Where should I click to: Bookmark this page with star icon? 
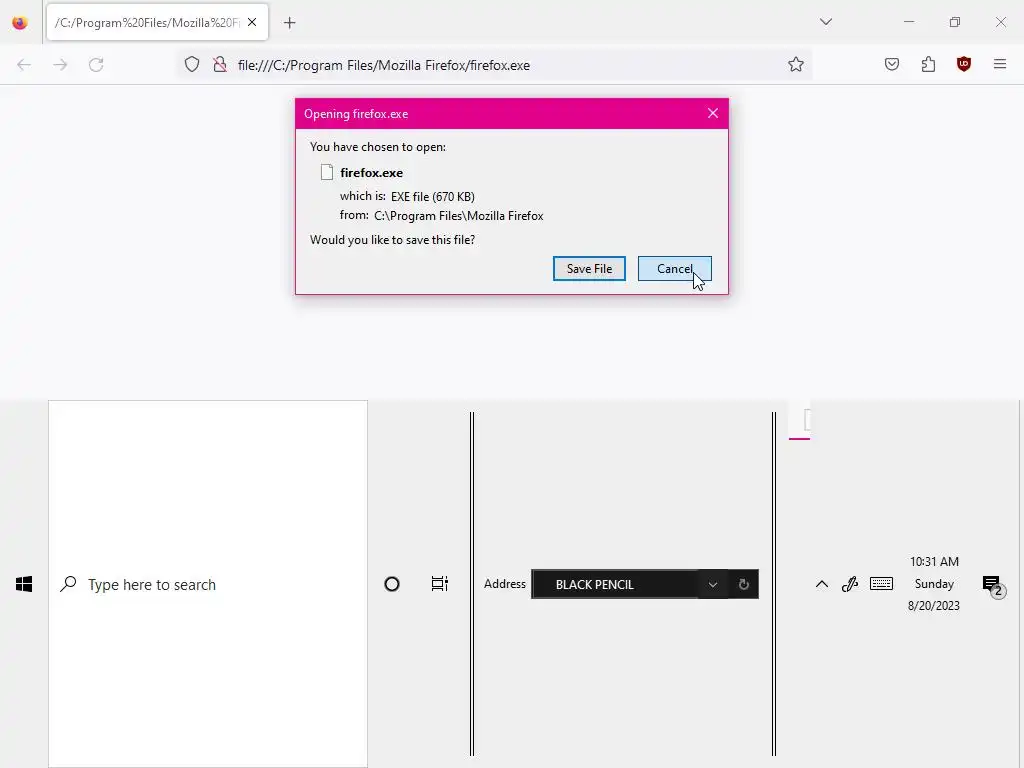pyautogui.click(x=795, y=65)
